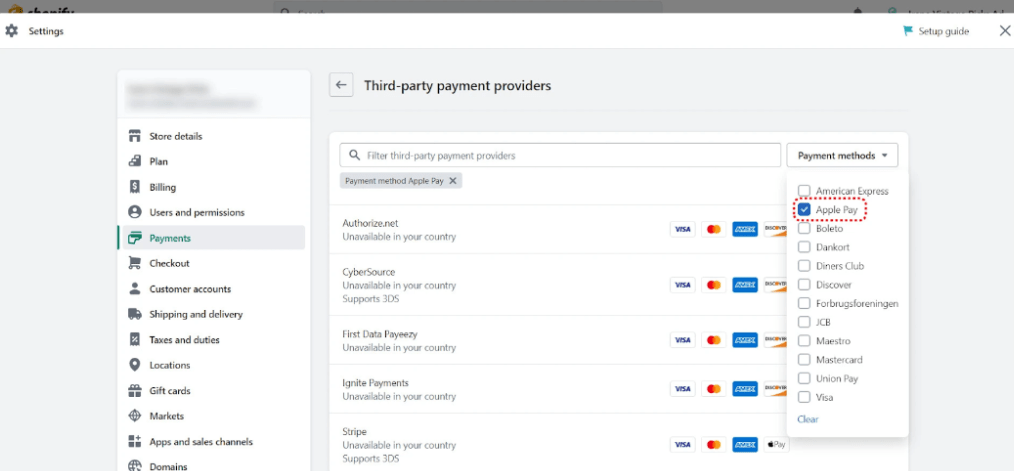Clear all payment method filters
The height and width of the screenshot is (471, 1014).
pyautogui.click(x=808, y=419)
